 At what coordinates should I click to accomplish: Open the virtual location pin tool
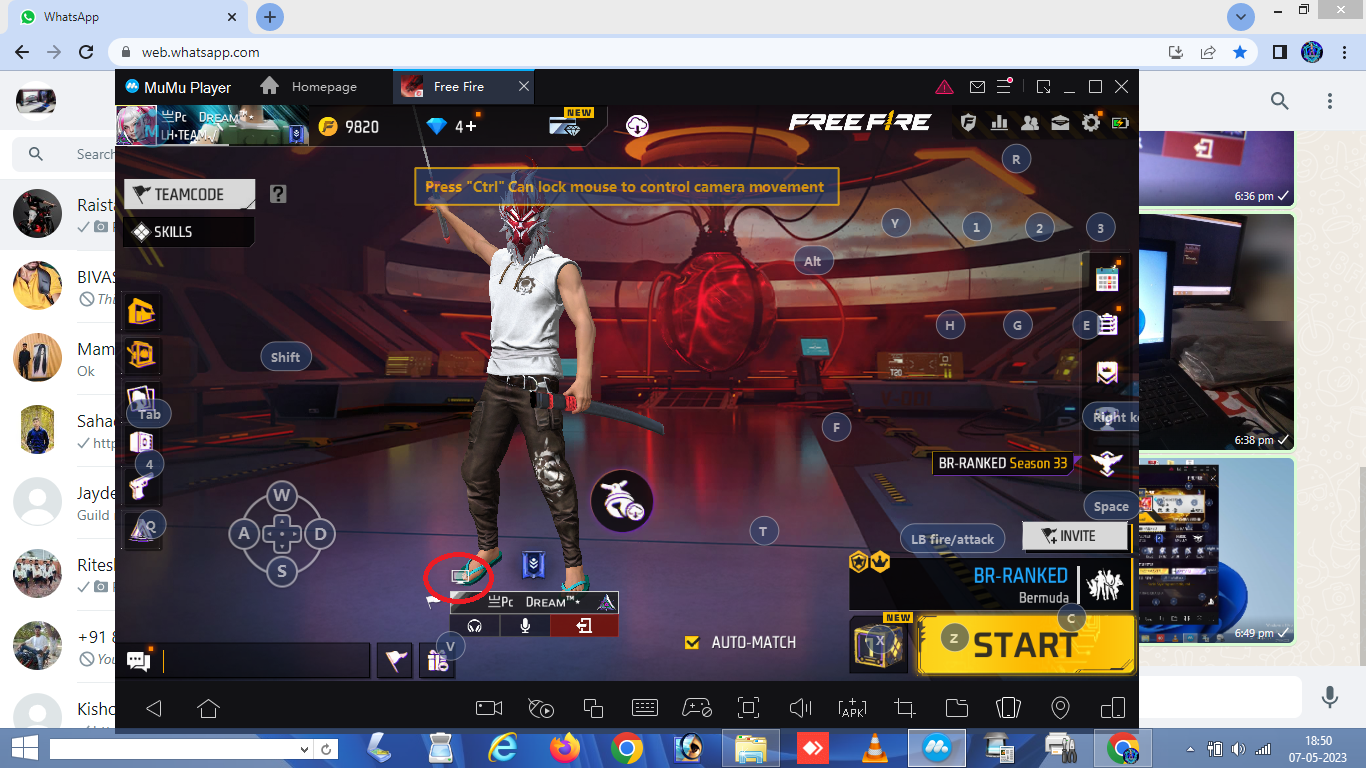(1060, 708)
